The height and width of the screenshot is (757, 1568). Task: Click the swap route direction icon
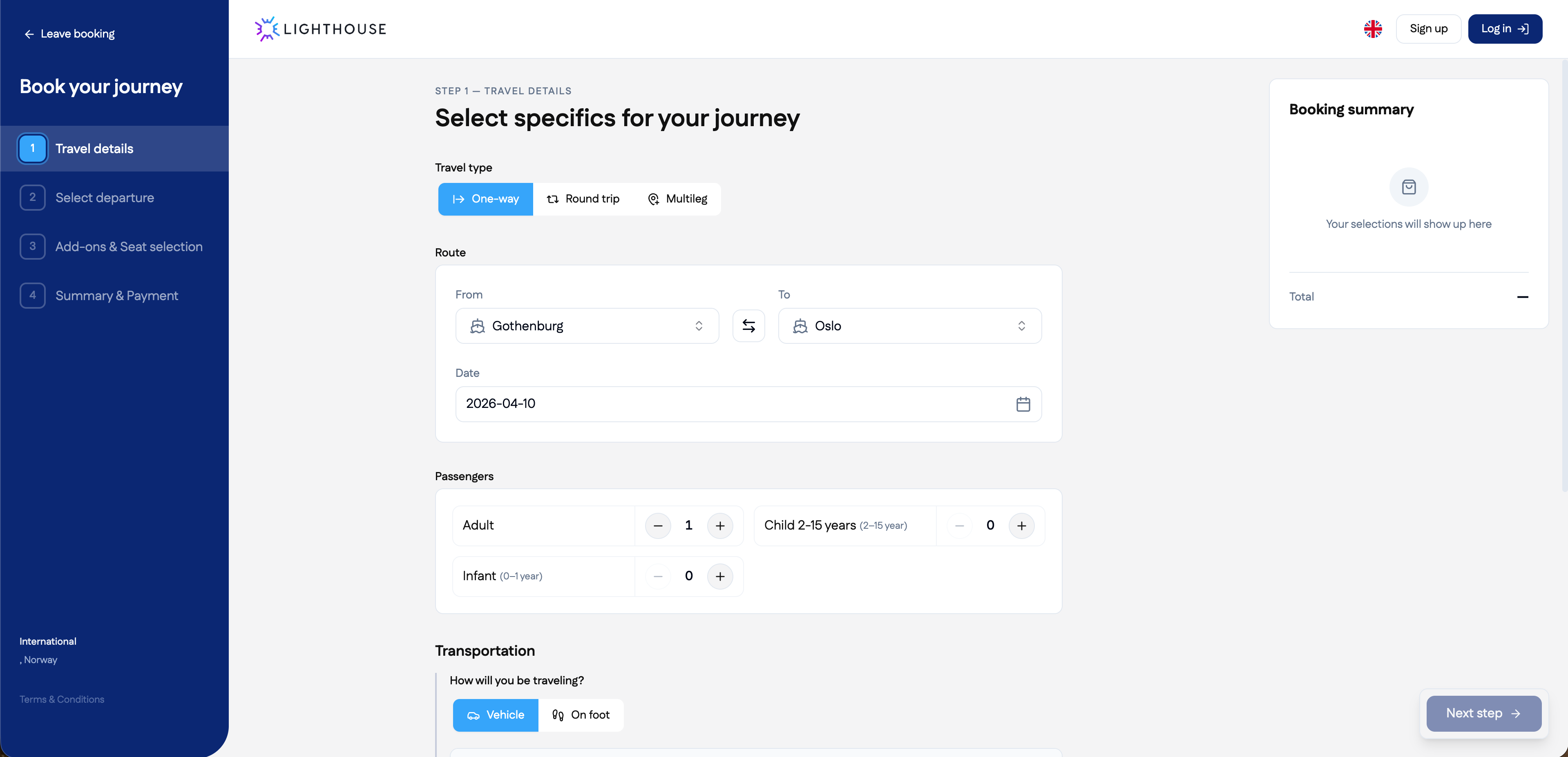click(748, 326)
